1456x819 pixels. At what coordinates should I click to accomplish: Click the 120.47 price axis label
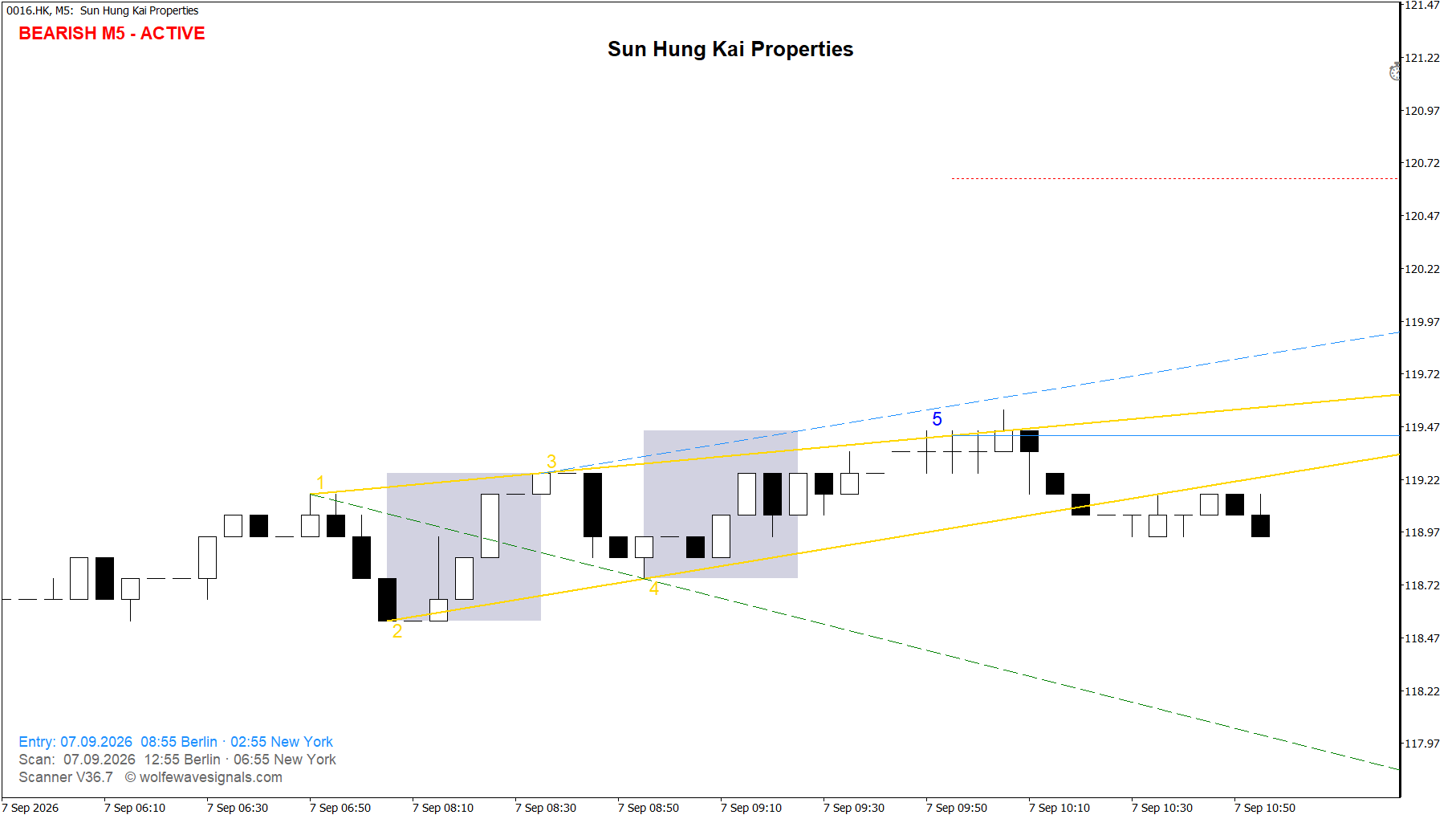pyautogui.click(x=1422, y=216)
